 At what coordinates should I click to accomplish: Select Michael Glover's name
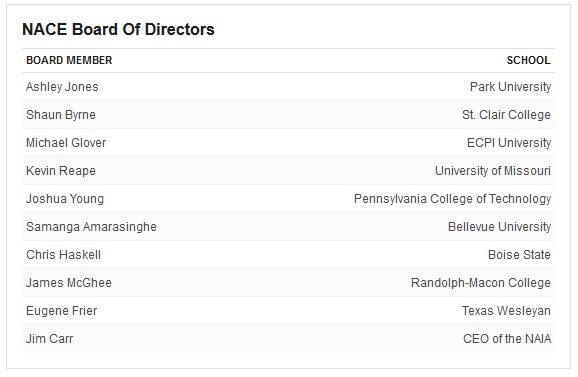click(x=66, y=143)
